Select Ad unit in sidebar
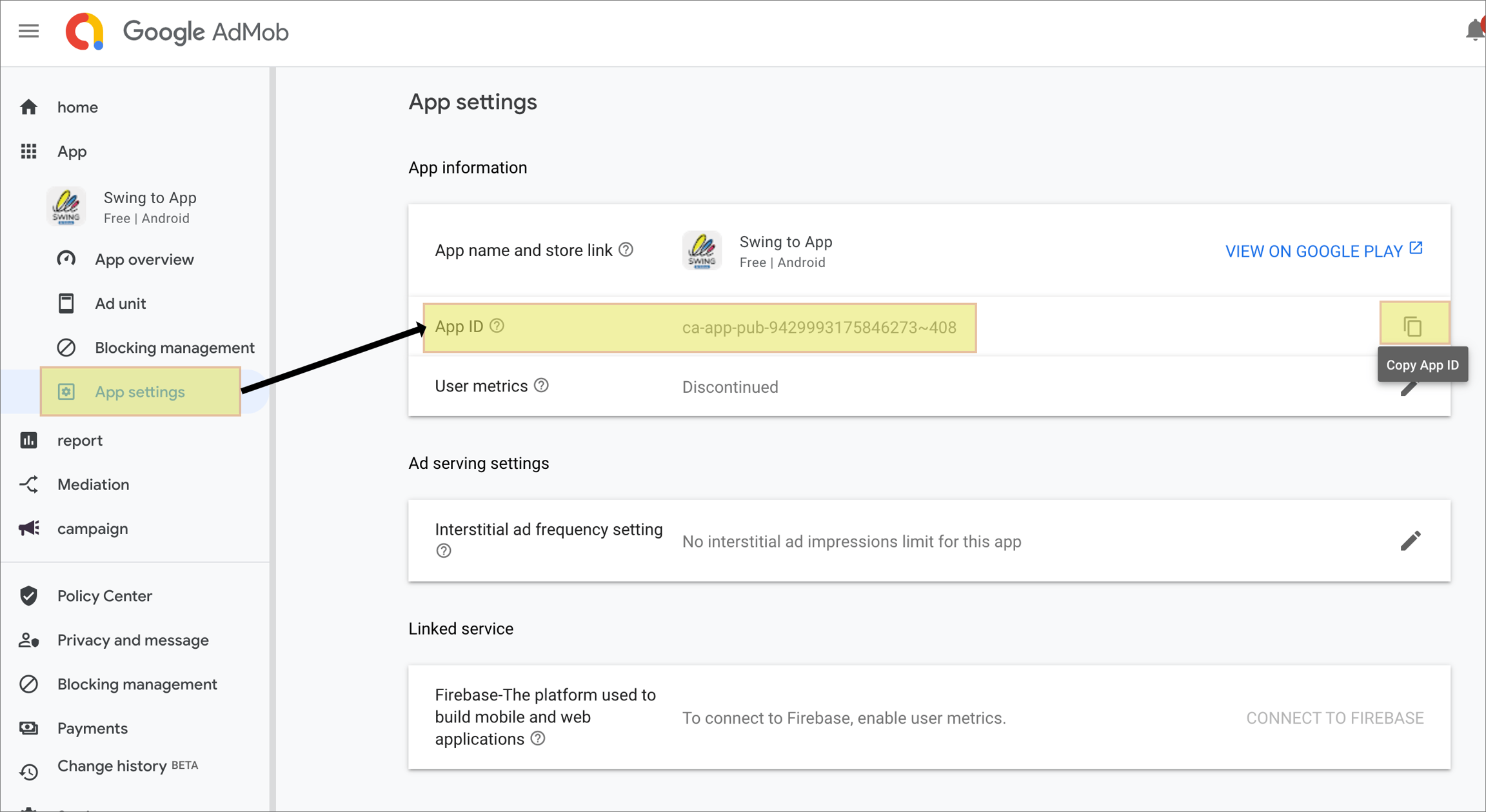Viewport: 1486px width, 812px height. tap(120, 303)
